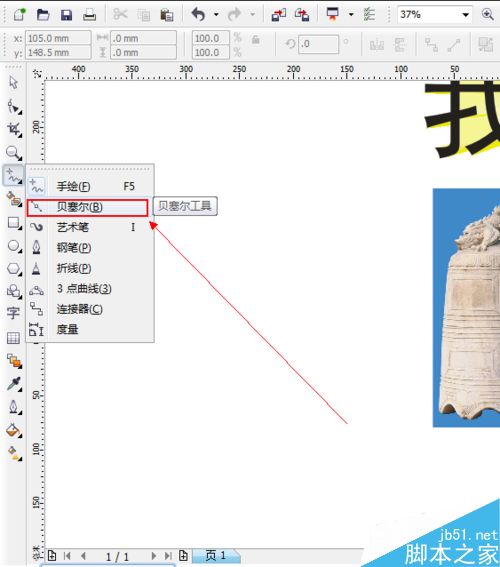Select the Rectangle tool
This screenshot has height=567, width=500.
coord(14,222)
